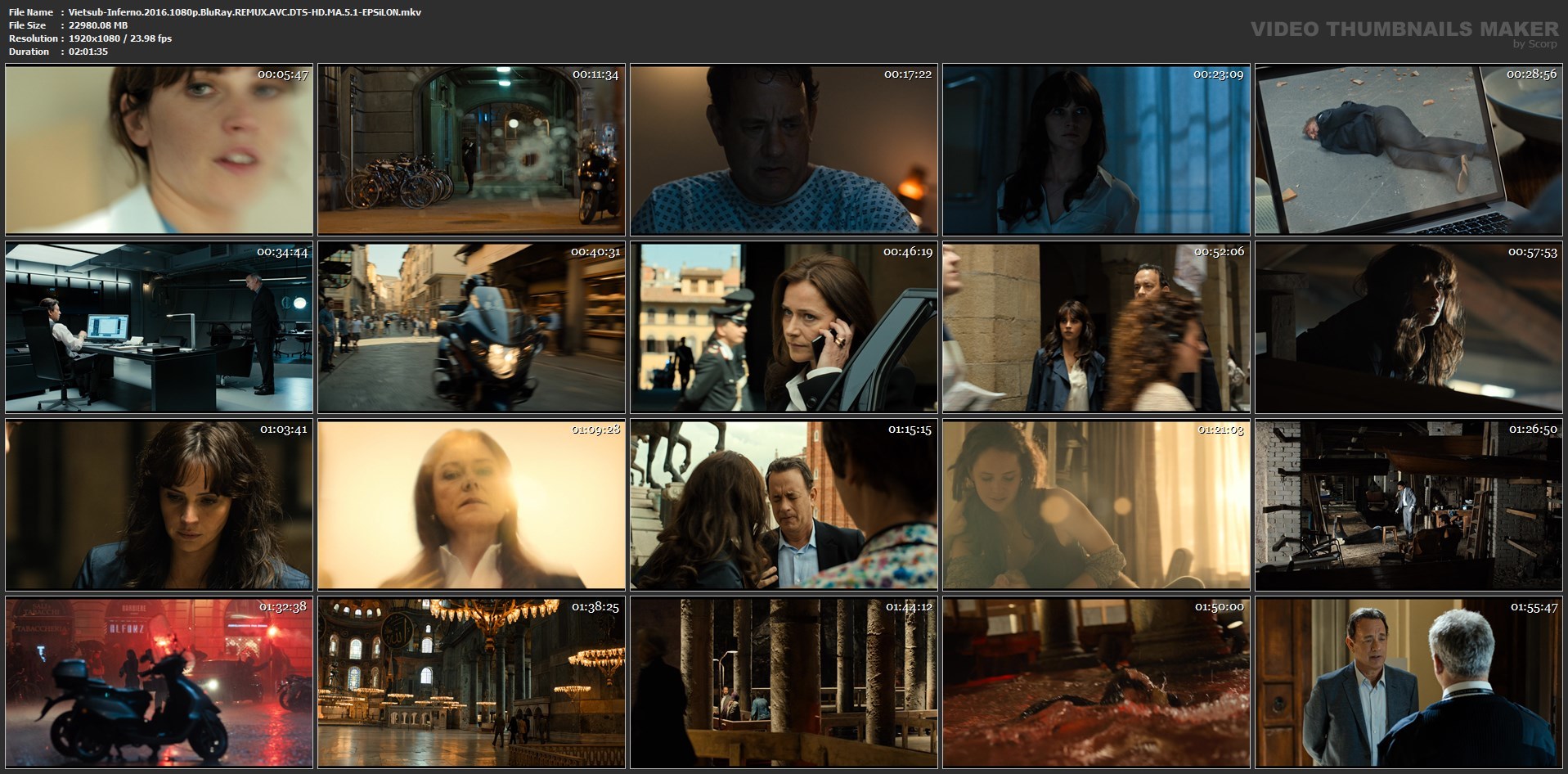Viewport: 1568px width, 774px height.
Task: Click the file size value 22980.08 MB
Action: [x=98, y=25]
